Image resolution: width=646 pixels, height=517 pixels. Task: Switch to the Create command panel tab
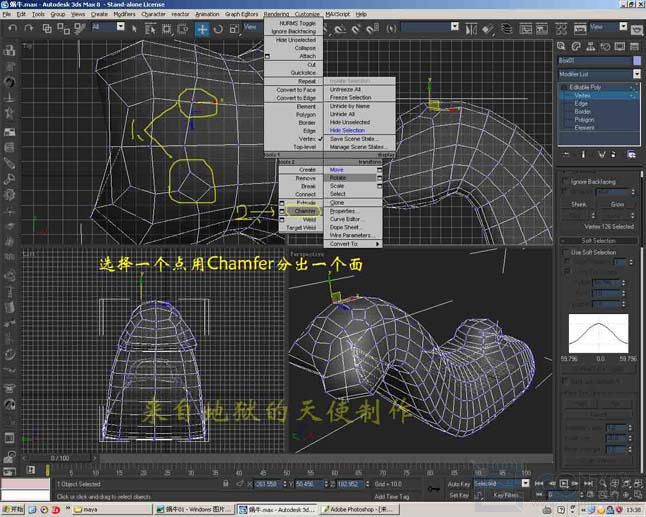[x=561, y=46]
